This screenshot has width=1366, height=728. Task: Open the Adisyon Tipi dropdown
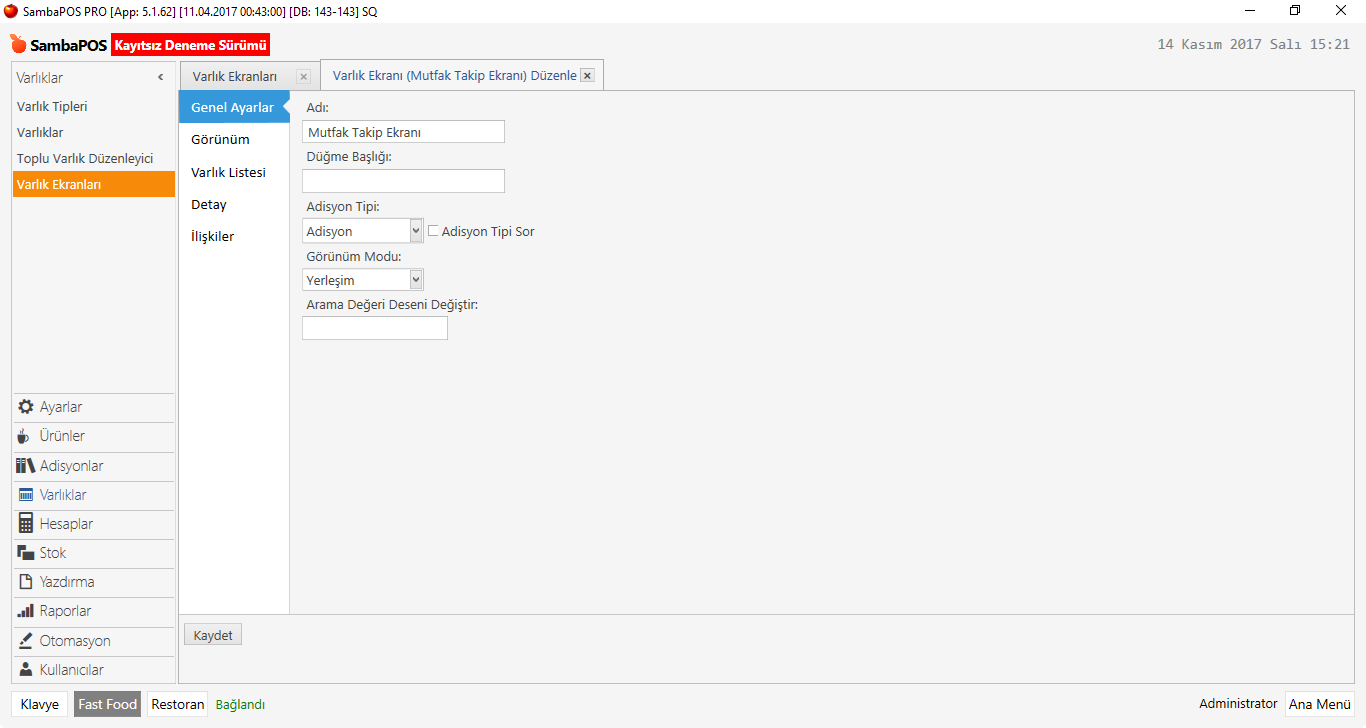[416, 231]
